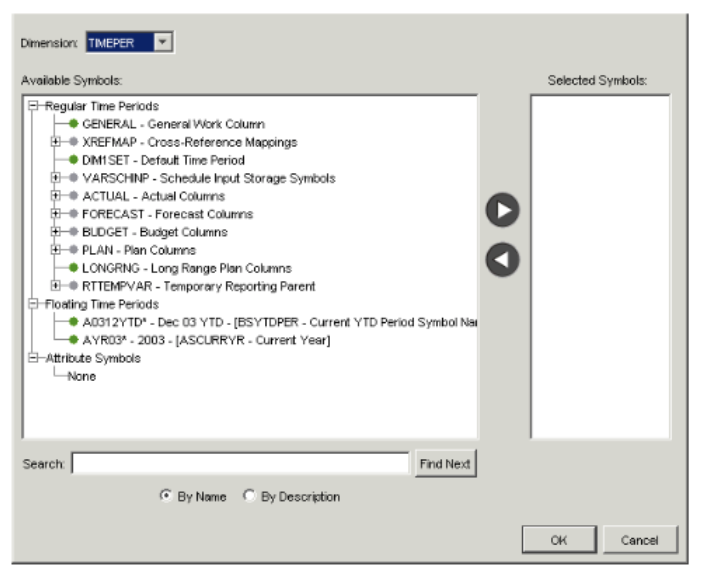Expand the XREFMAP Cross-Reference Mappings node
The image size is (724, 580).
coord(56,142)
